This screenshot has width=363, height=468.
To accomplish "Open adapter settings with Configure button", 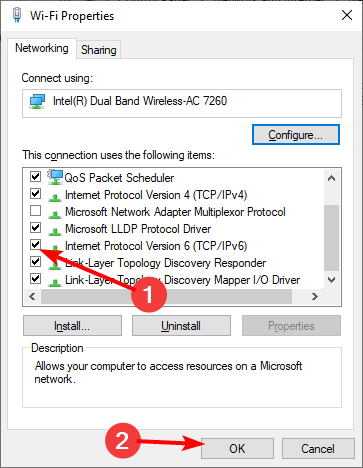I will point(296,135).
